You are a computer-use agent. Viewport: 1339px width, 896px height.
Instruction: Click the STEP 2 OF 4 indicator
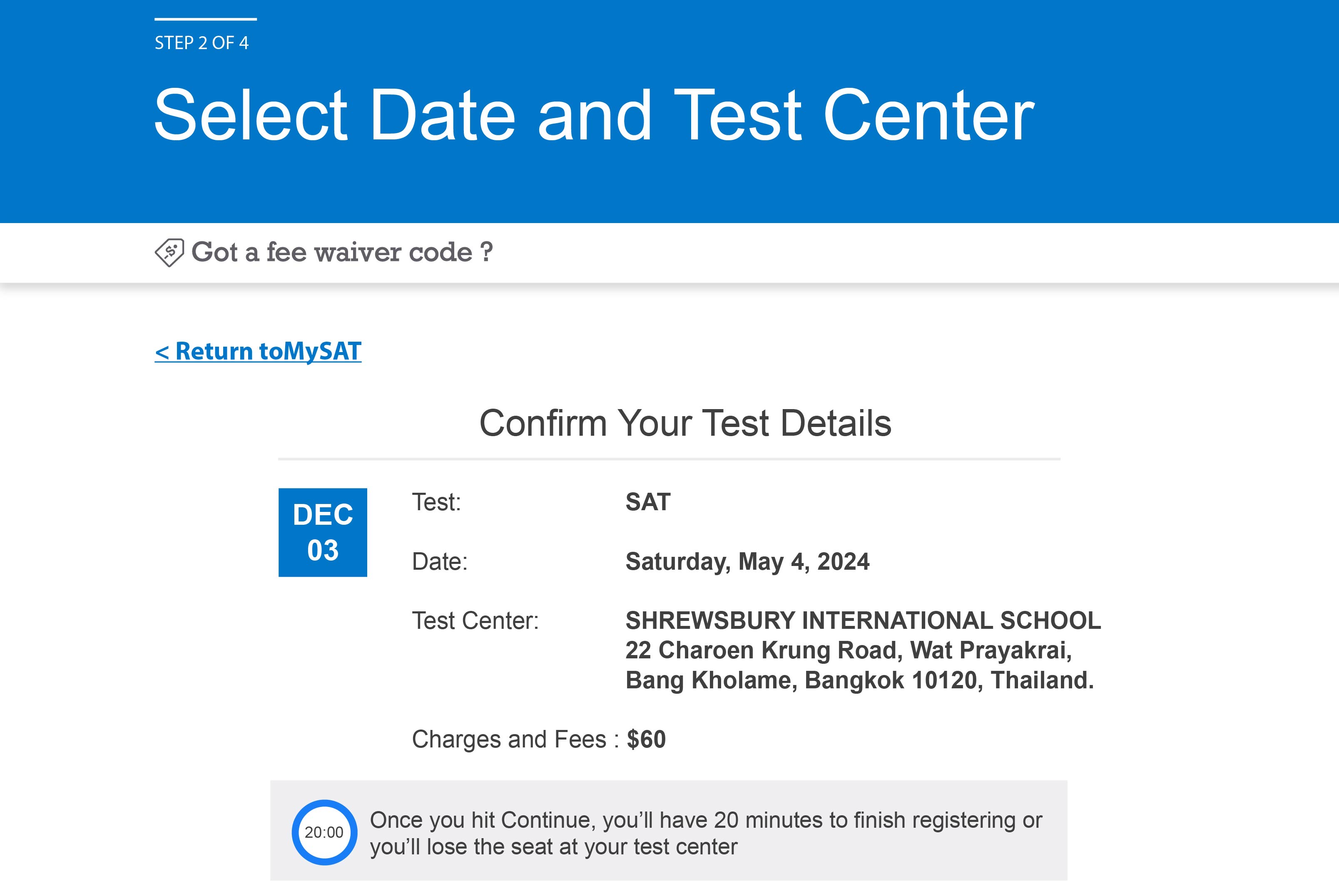coord(201,43)
